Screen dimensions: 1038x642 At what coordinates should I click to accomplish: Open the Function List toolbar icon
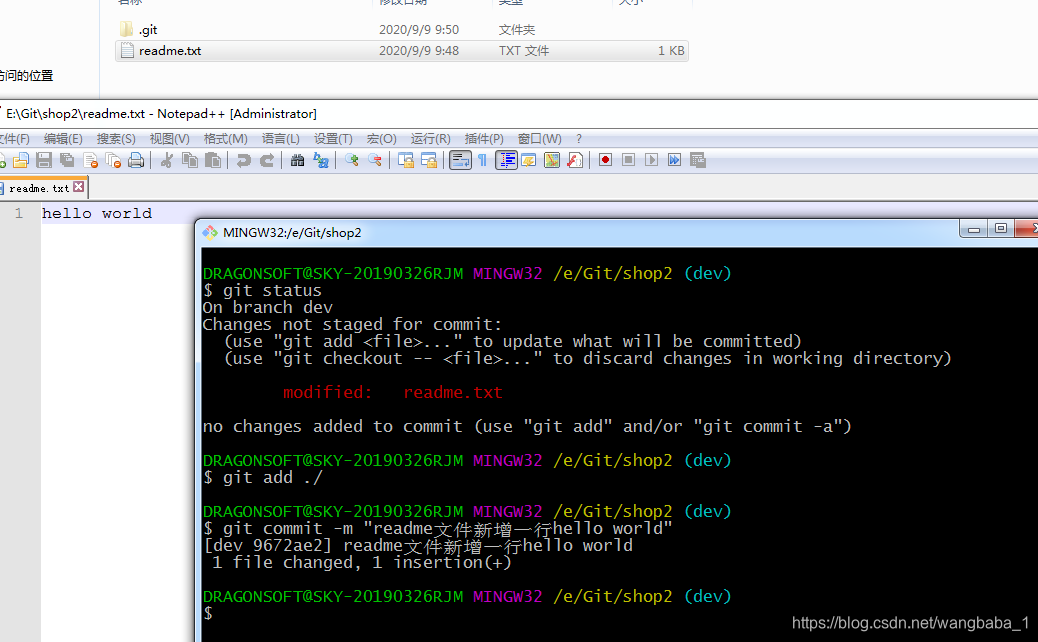click(x=575, y=160)
